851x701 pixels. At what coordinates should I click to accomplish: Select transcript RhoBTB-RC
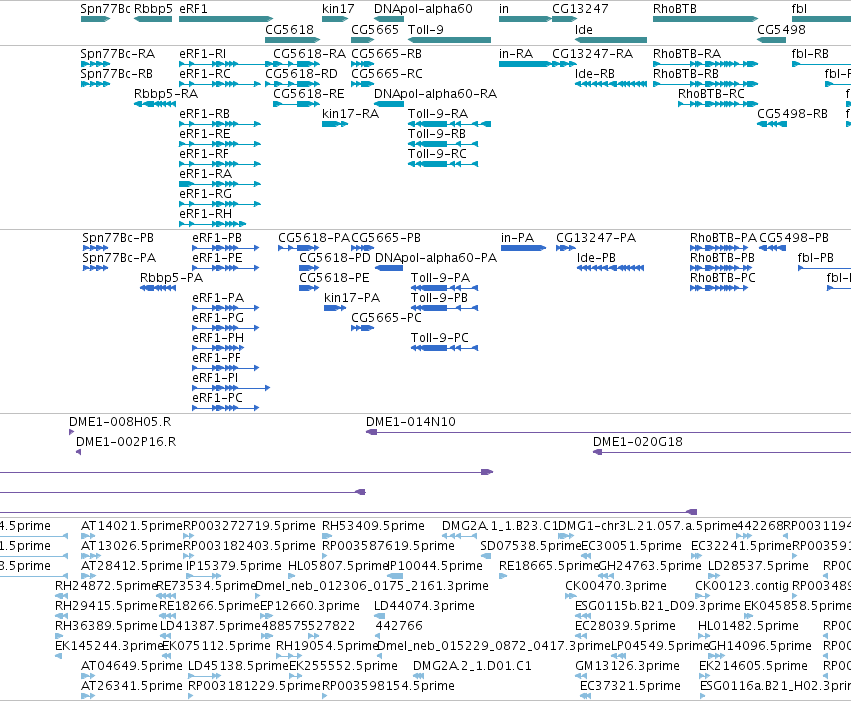(x=712, y=94)
